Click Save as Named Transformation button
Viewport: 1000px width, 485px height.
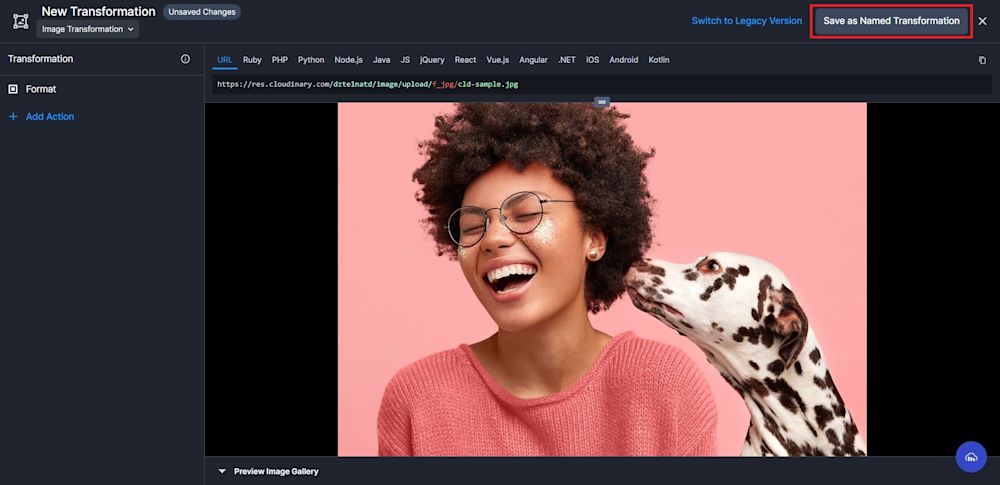pyautogui.click(x=891, y=21)
